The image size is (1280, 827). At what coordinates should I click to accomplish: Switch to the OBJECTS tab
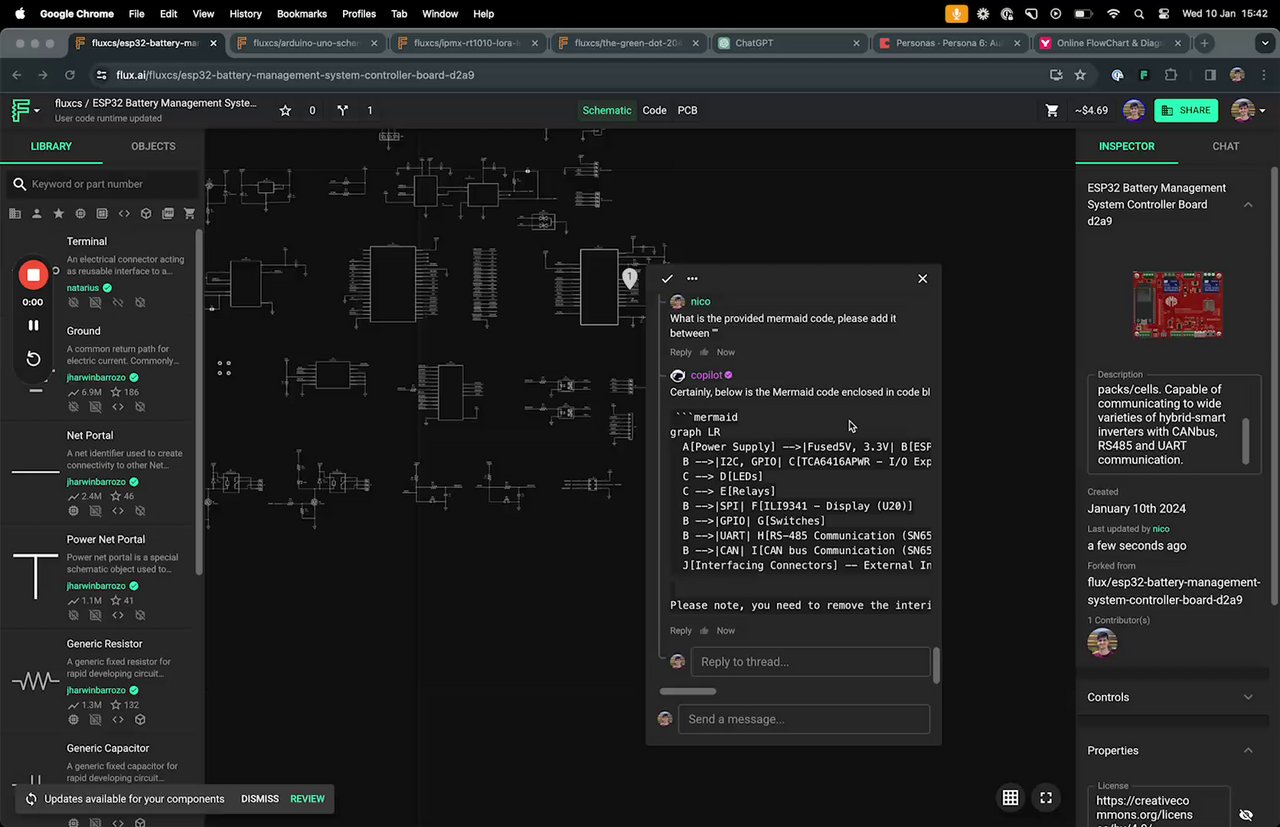click(153, 146)
